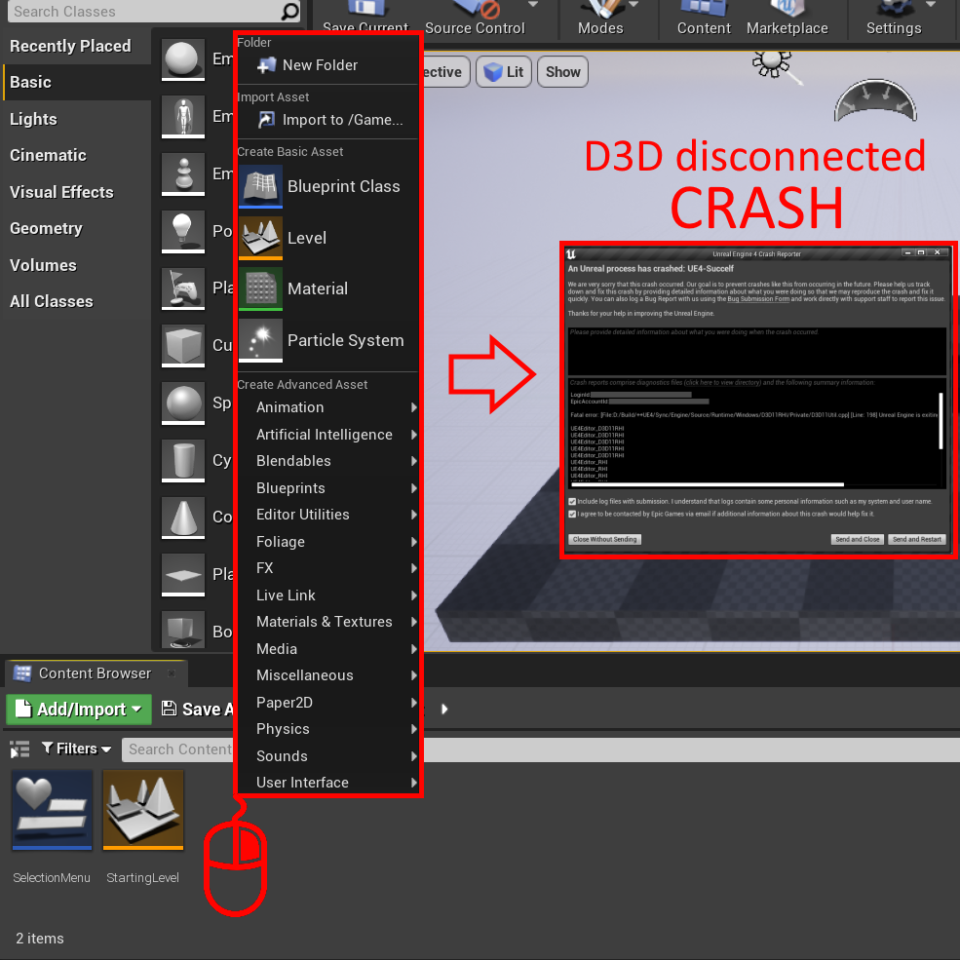Select the Cylinder shape icon
Viewport: 960px width, 960px height.
pos(183,460)
